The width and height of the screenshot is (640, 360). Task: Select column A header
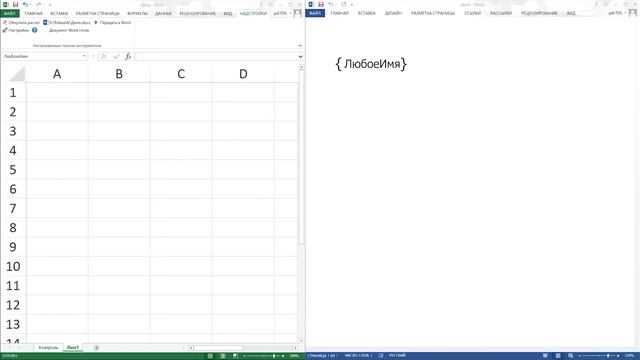pyautogui.click(x=57, y=74)
